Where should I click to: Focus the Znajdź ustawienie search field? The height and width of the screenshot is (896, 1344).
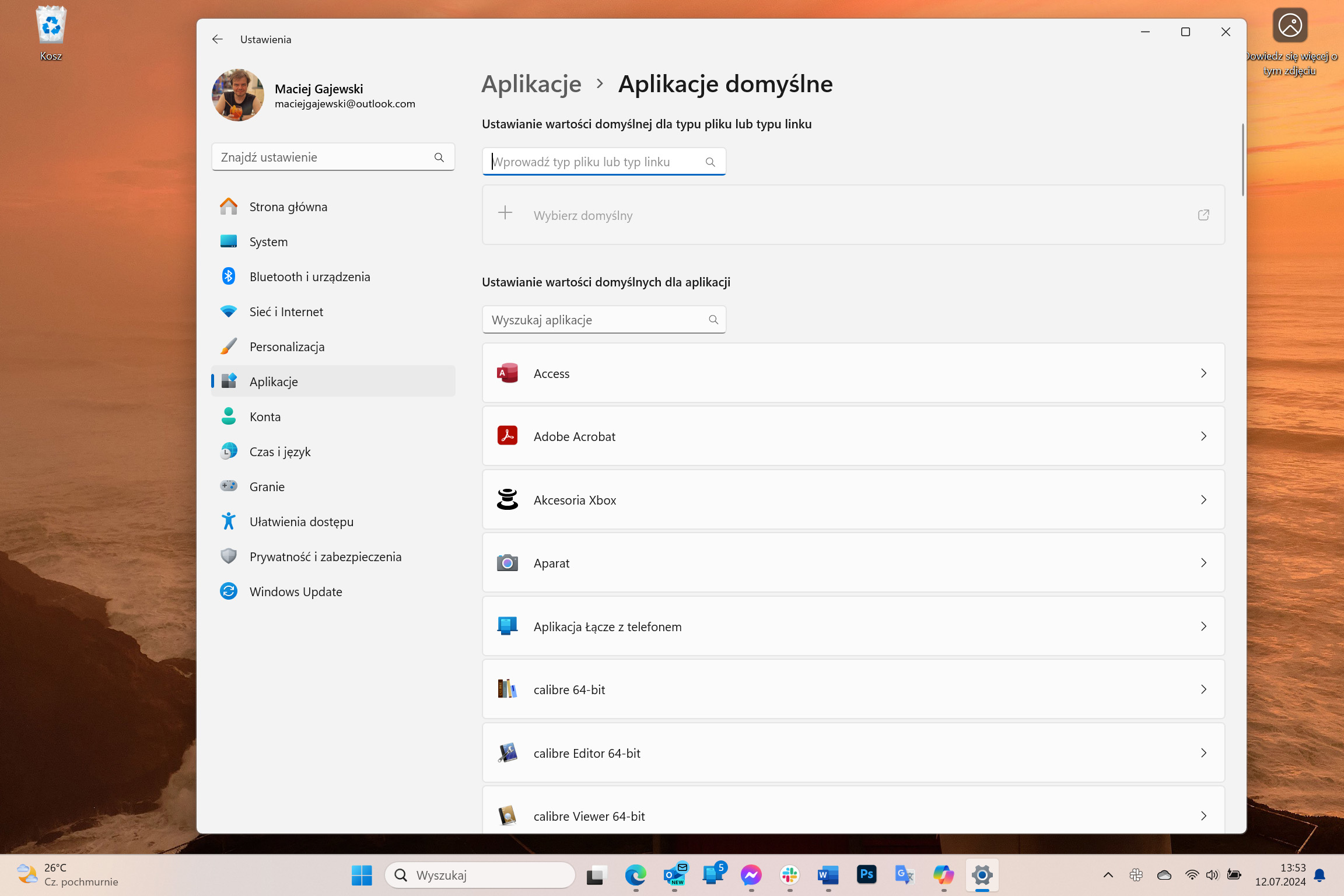point(333,157)
